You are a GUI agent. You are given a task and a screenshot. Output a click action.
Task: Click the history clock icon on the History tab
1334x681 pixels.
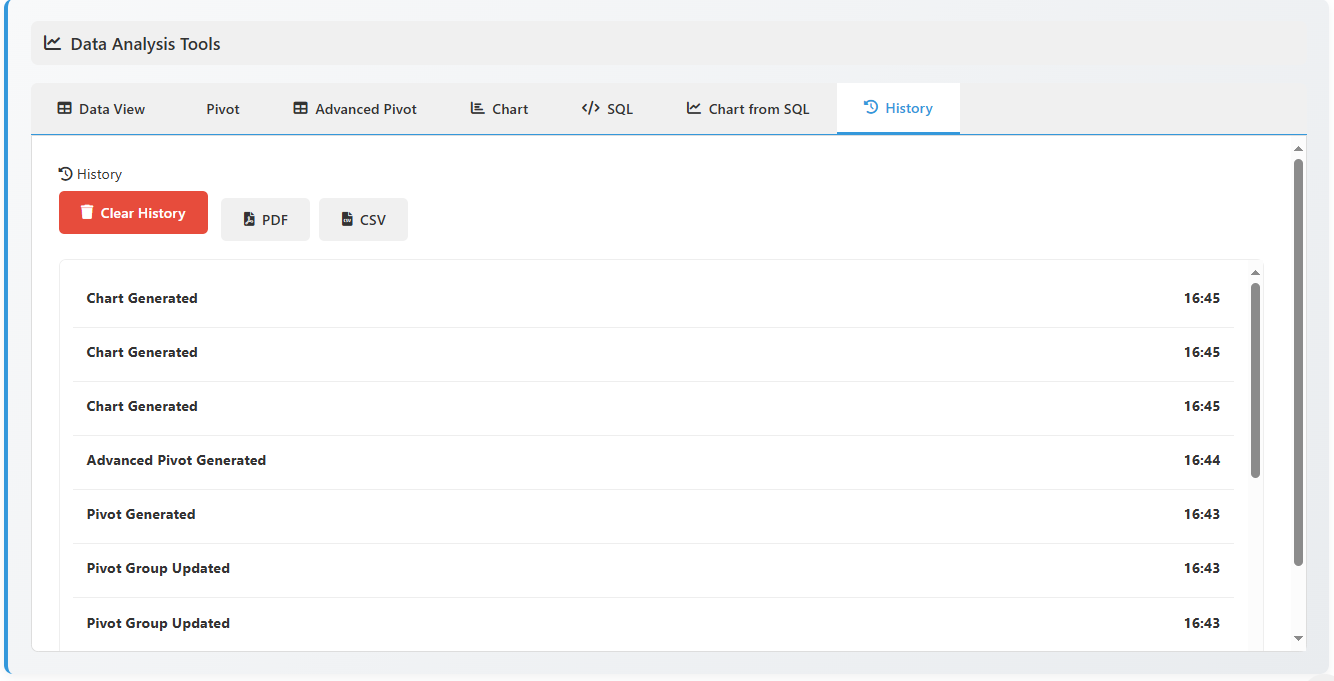click(x=870, y=107)
